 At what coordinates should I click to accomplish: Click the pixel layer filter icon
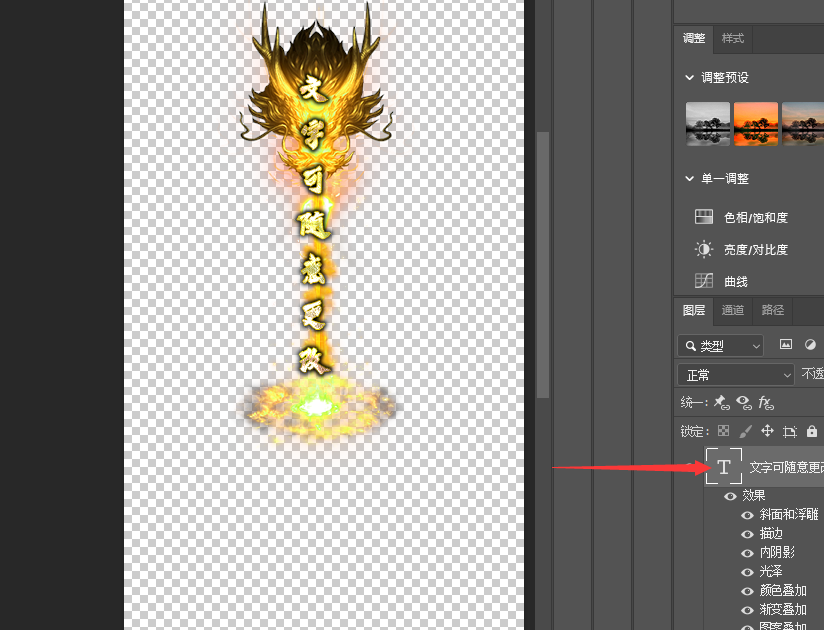click(x=786, y=345)
